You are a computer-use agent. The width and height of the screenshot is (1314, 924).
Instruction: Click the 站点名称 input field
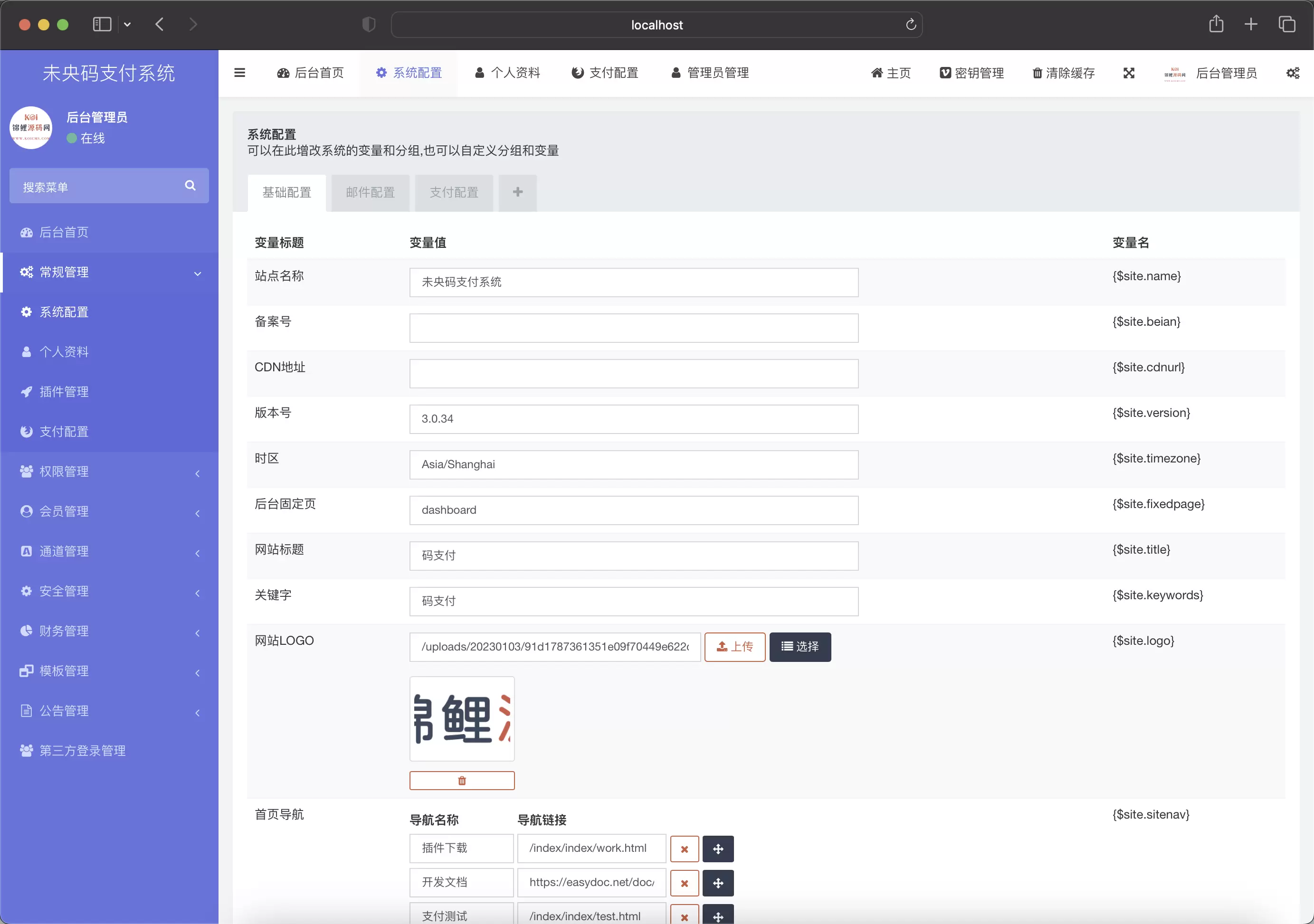[x=634, y=282]
